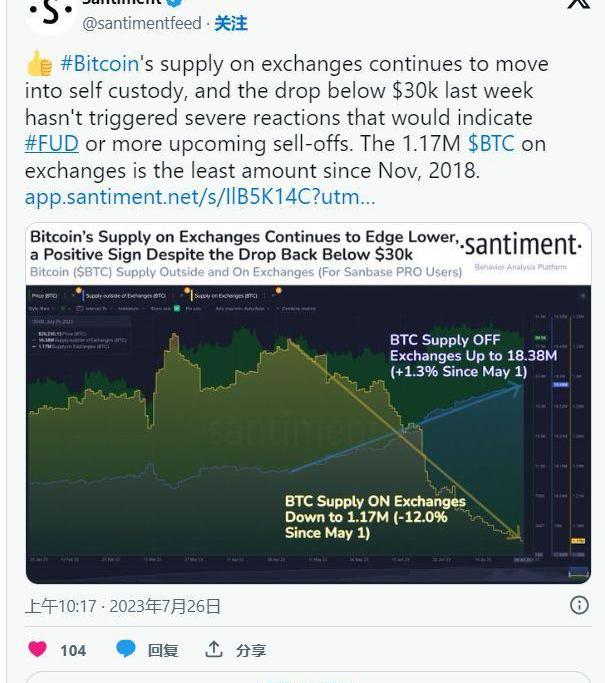Open the app.santiment.net shortened link
Screen dimensions: 605x683
tap(200, 197)
